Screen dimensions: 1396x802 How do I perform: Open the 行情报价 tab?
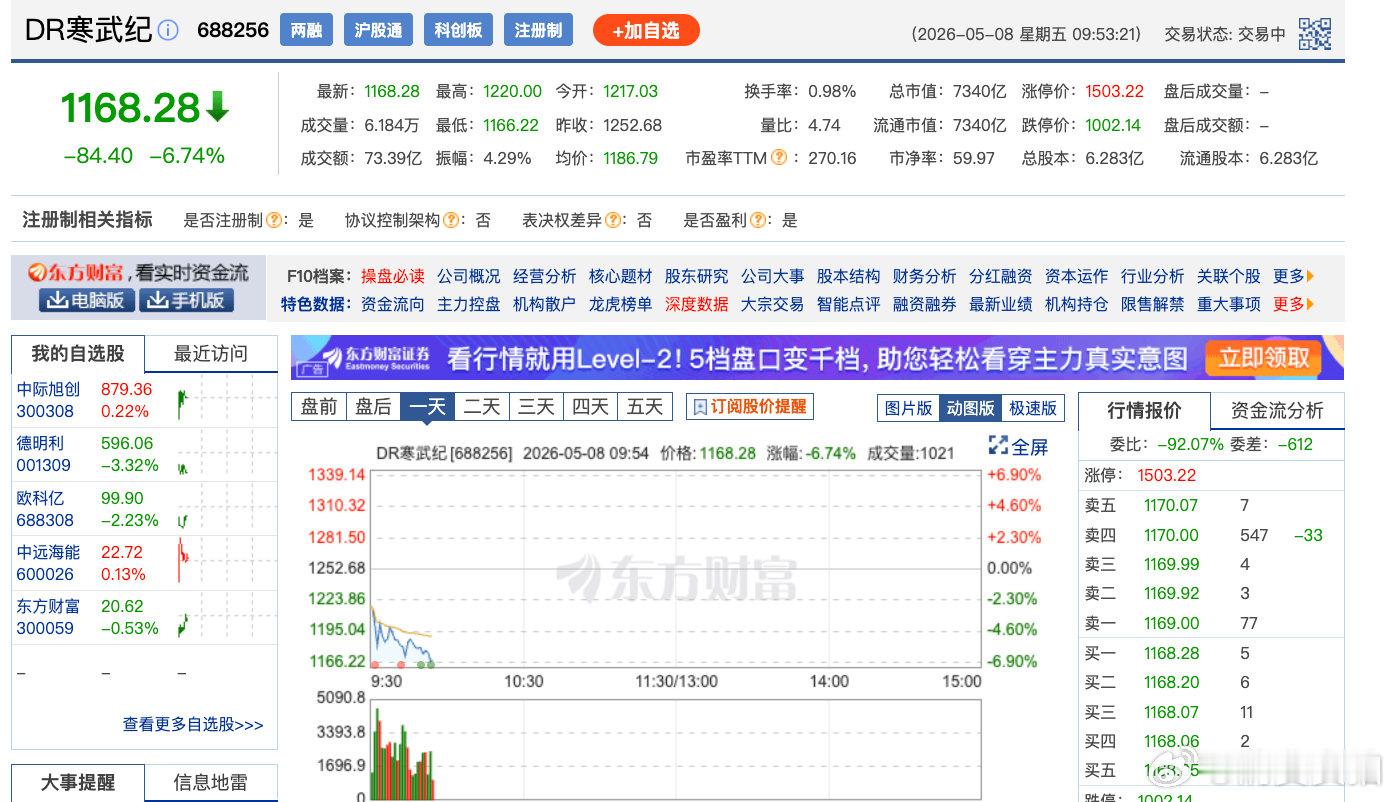1144,411
